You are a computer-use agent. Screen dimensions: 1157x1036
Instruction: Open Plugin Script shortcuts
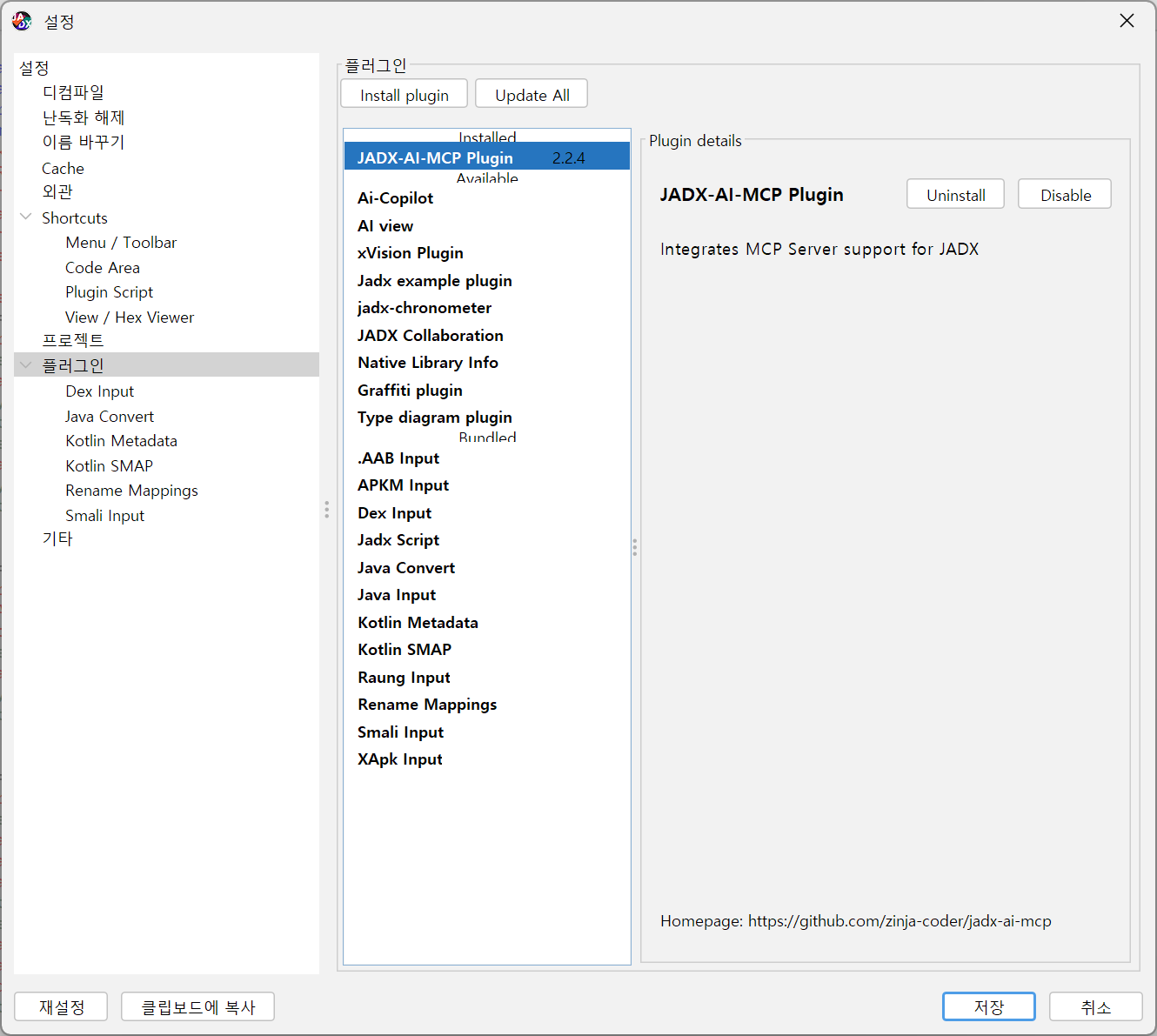click(x=109, y=292)
